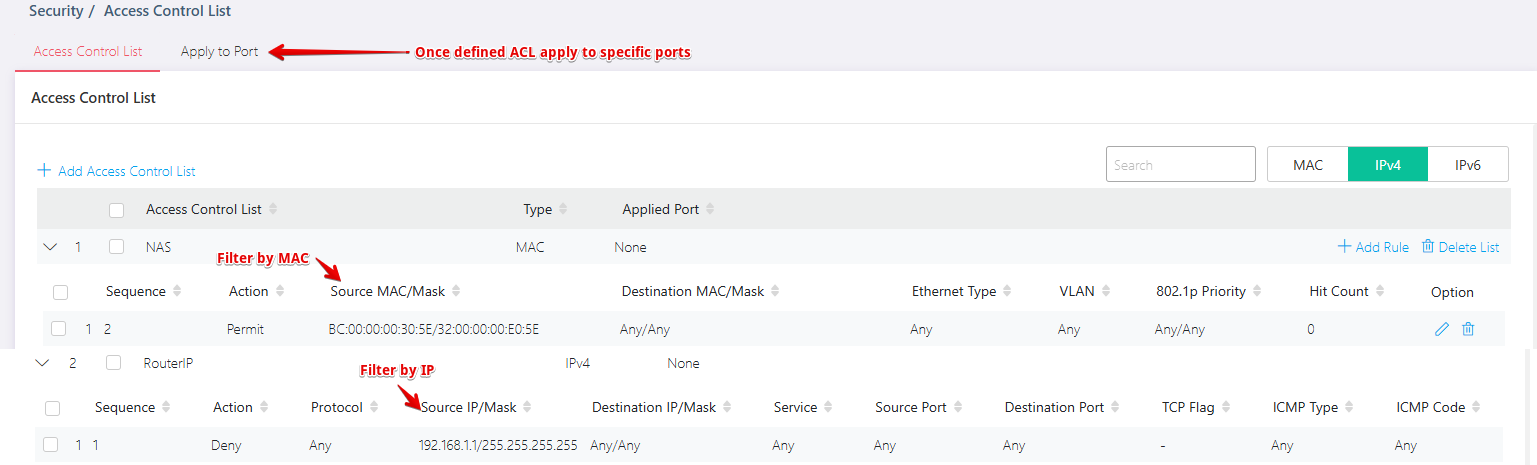Click into the Search input field
This screenshot has width=1537, height=465.
pos(1180,165)
